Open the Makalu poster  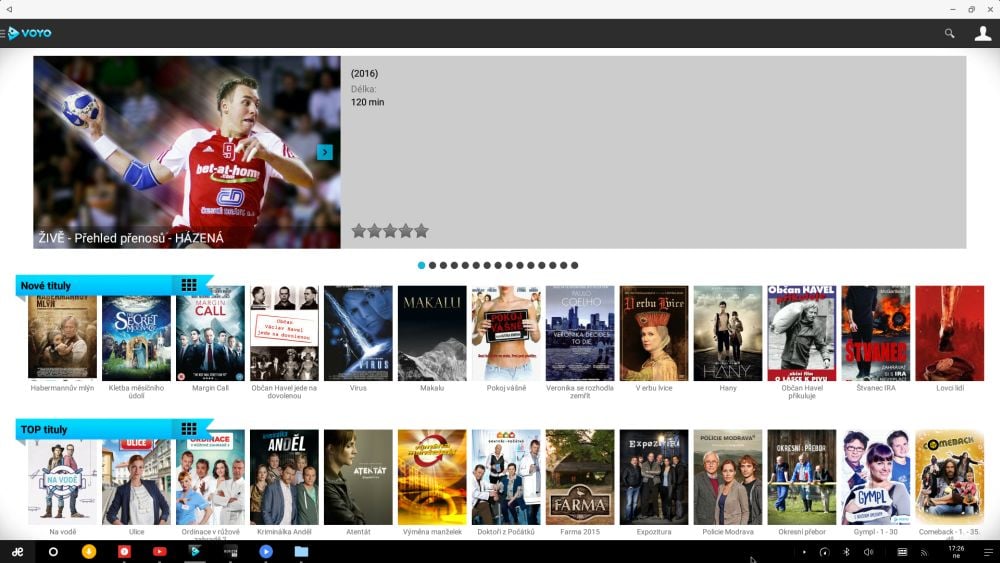[x=432, y=333]
